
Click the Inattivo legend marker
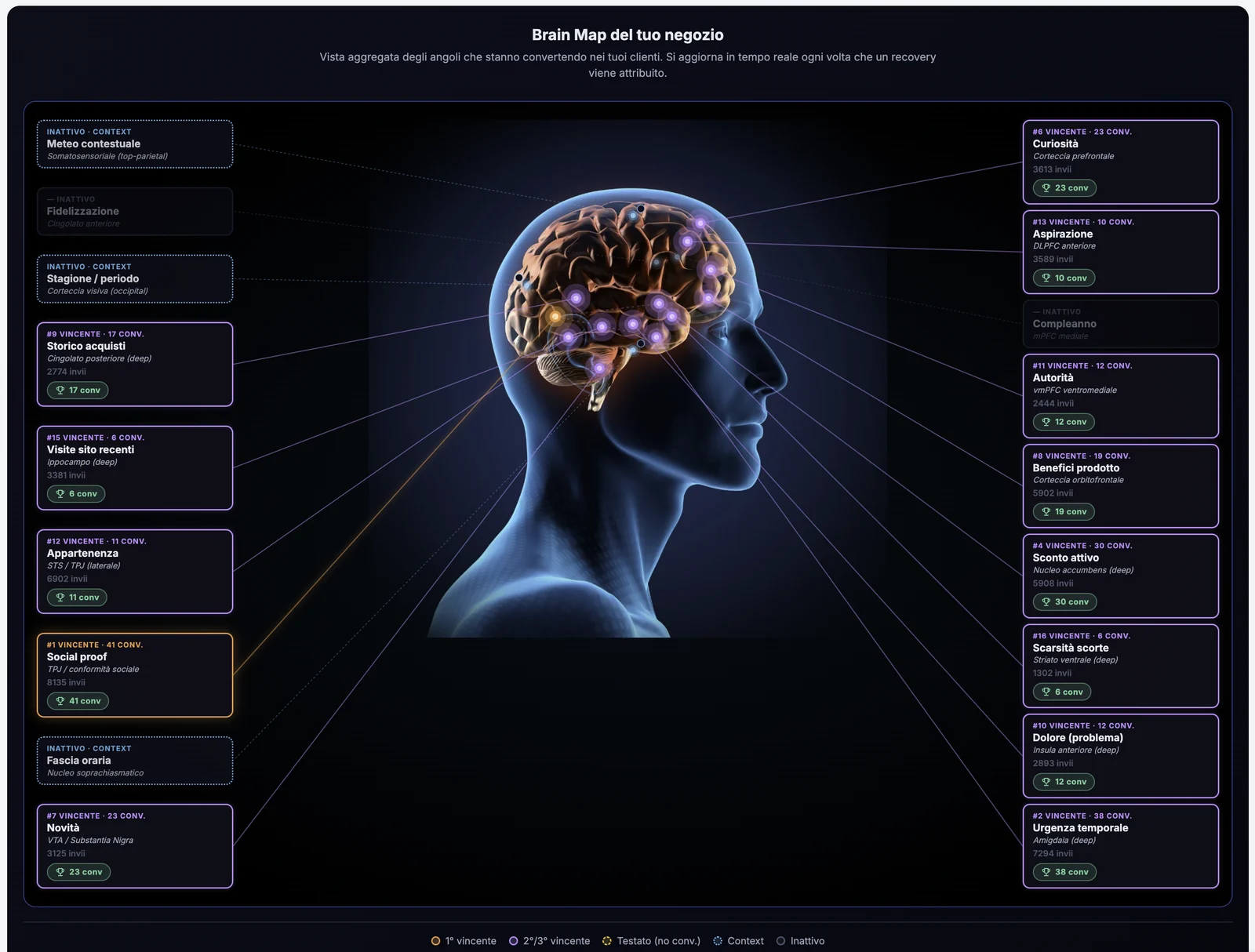[780, 941]
